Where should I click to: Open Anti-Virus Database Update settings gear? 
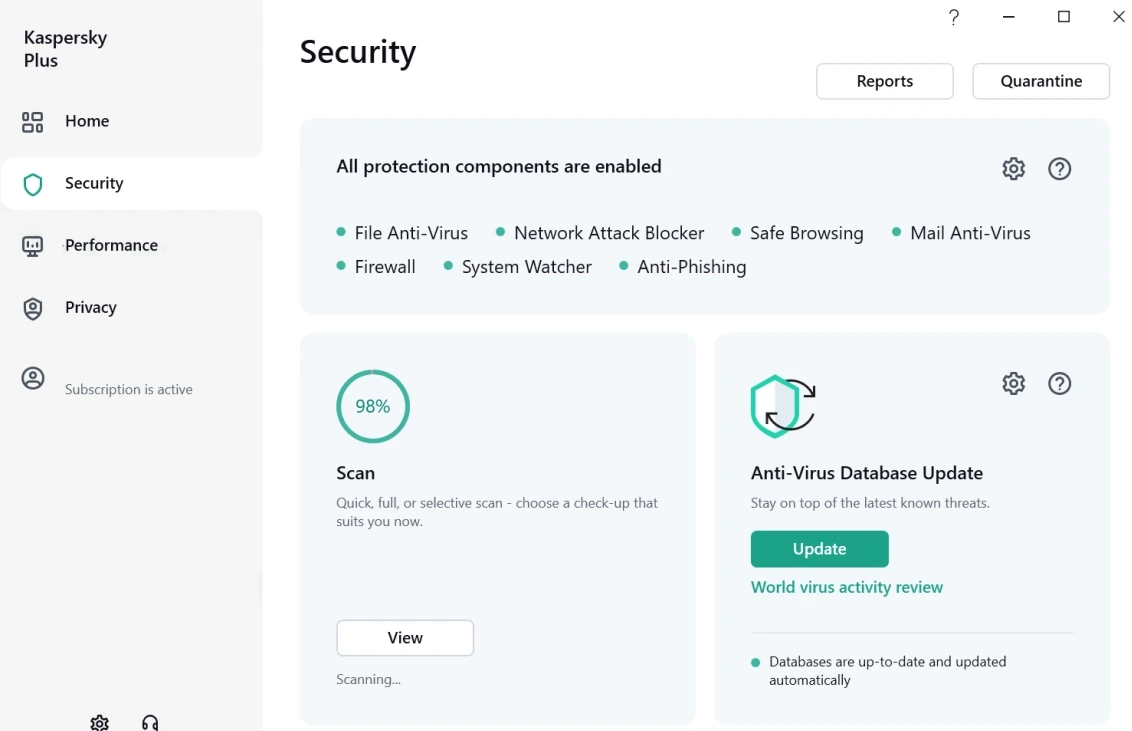pyautogui.click(x=1014, y=384)
